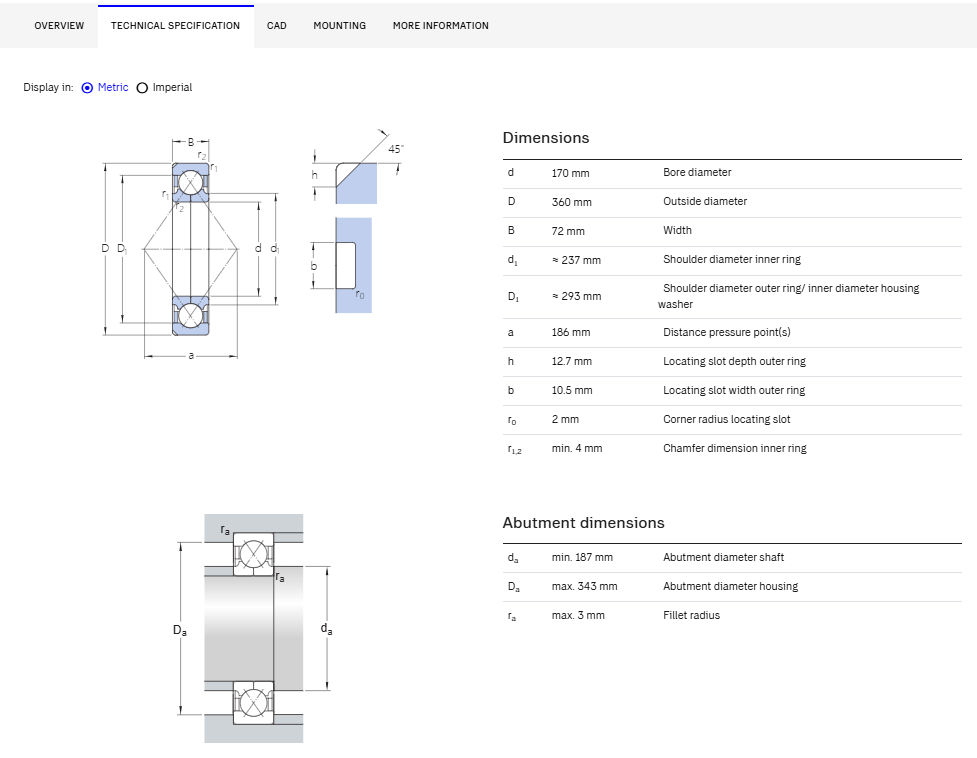Click the 'Fillet radius' description
Image resolution: width=977 pixels, height=758 pixels.
point(692,615)
